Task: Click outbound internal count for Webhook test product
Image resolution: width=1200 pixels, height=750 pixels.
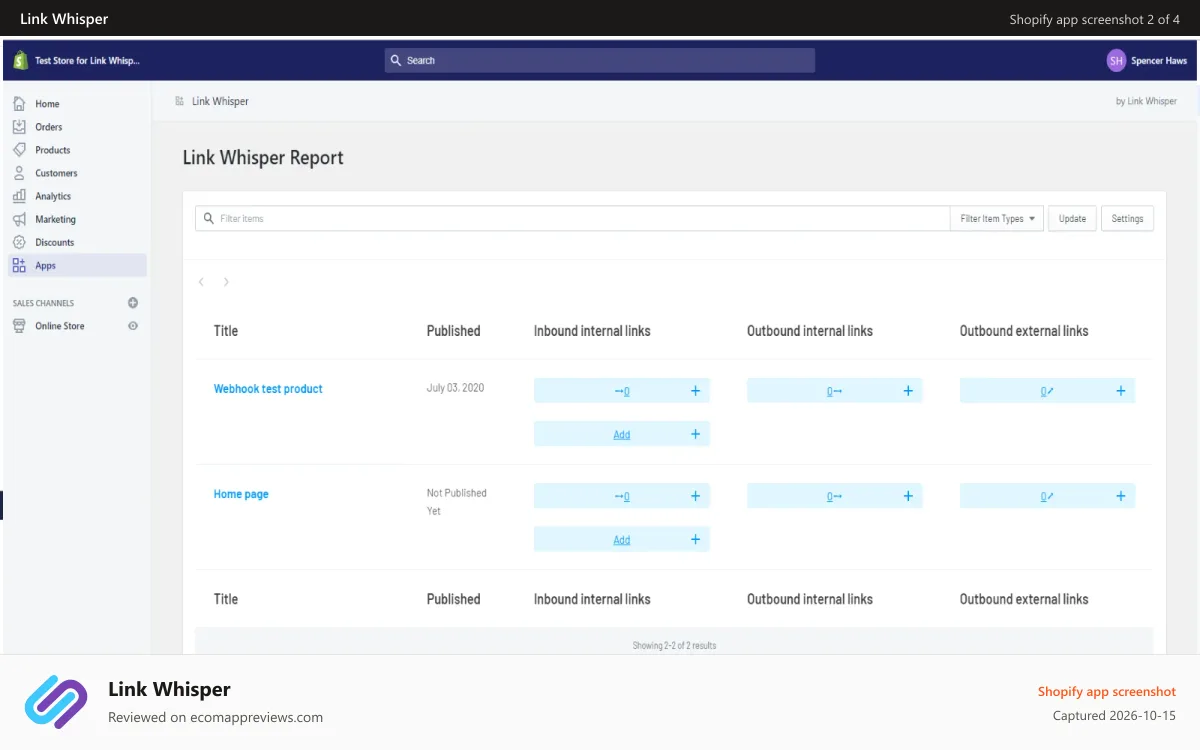Action: (x=834, y=391)
